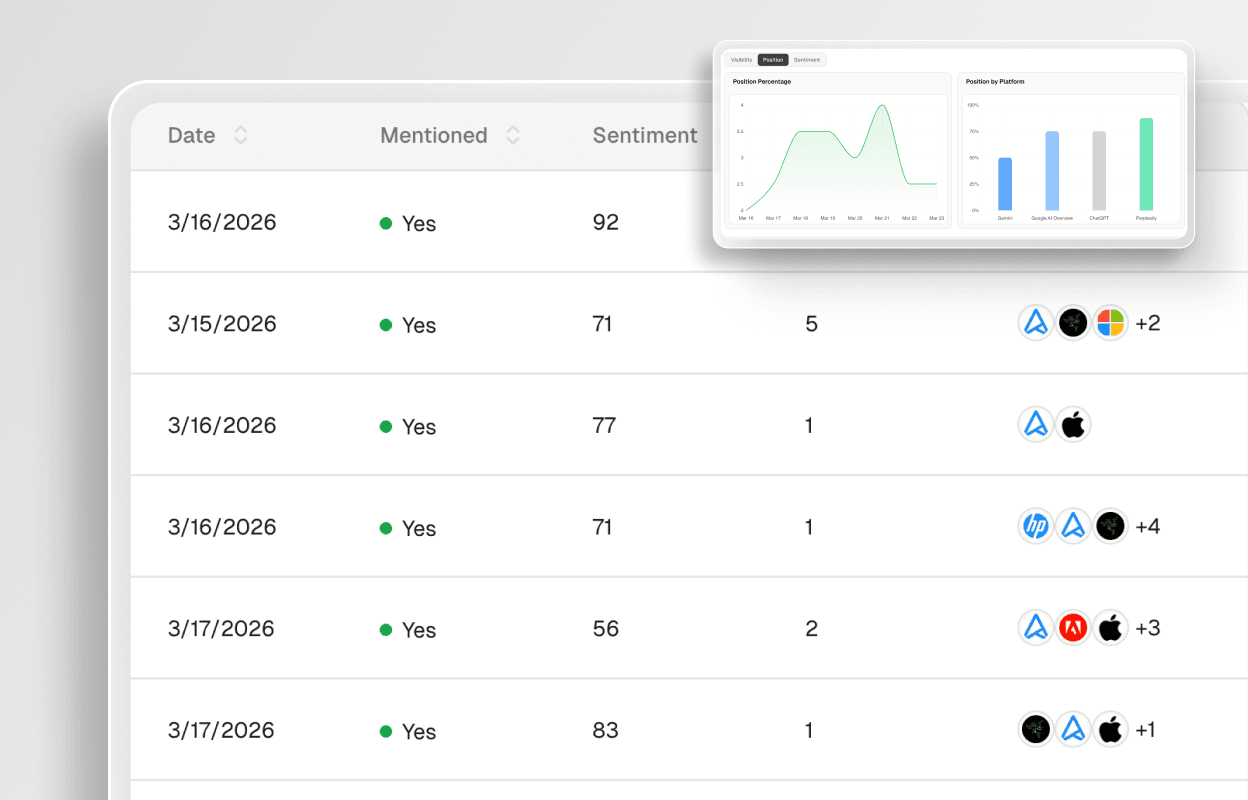1248x800 pixels.
Task: Click the Razer icon in the 3/15/2026 row
Action: 1073,322
